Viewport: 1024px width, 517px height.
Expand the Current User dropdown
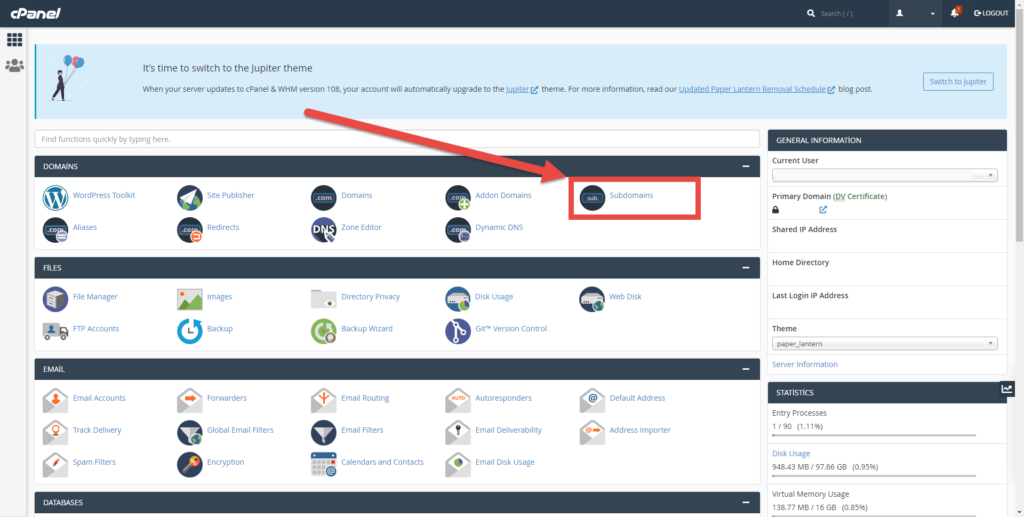(884, 176)
